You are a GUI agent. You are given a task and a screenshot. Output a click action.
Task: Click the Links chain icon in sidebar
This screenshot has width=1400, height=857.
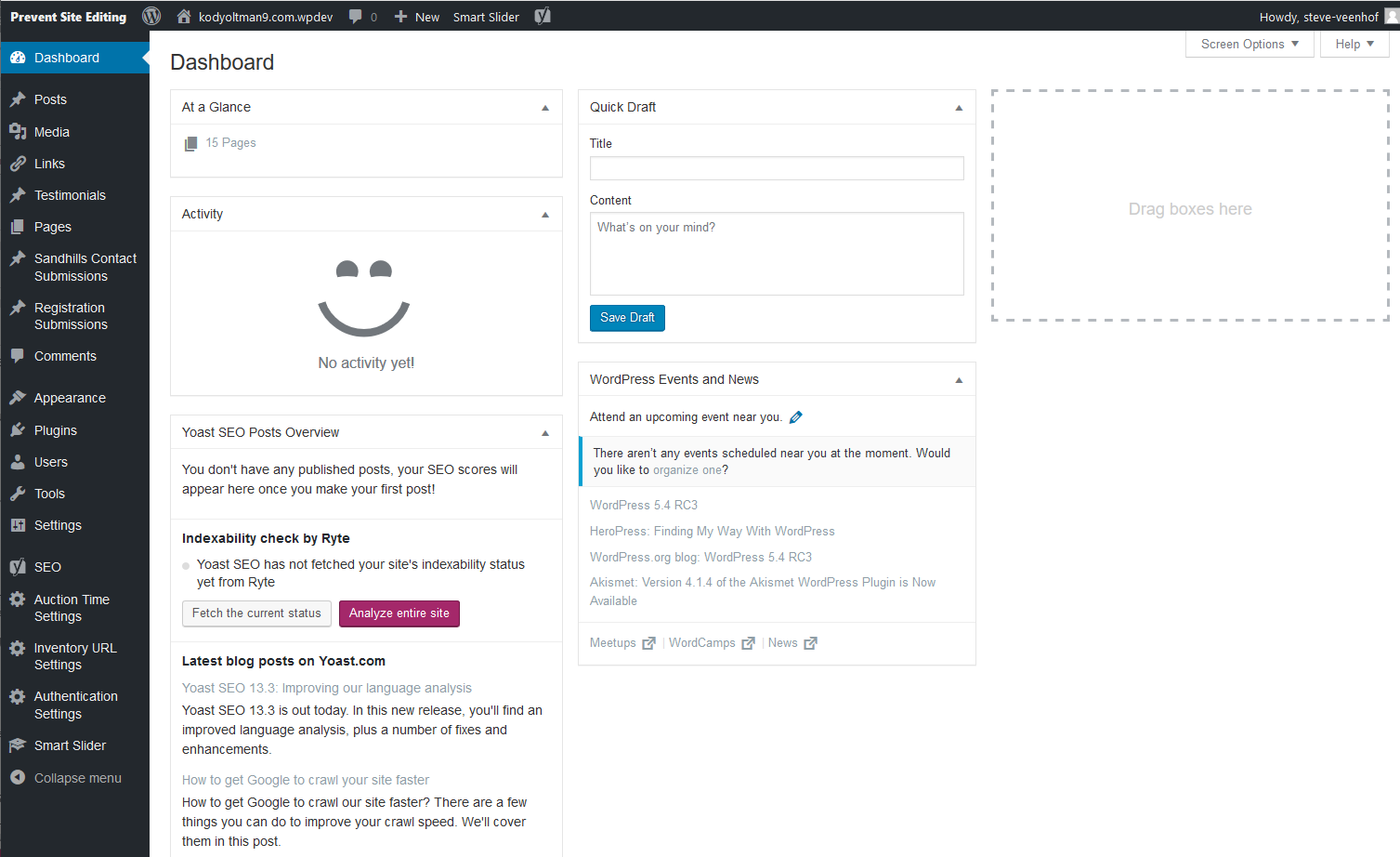[18, 164]
